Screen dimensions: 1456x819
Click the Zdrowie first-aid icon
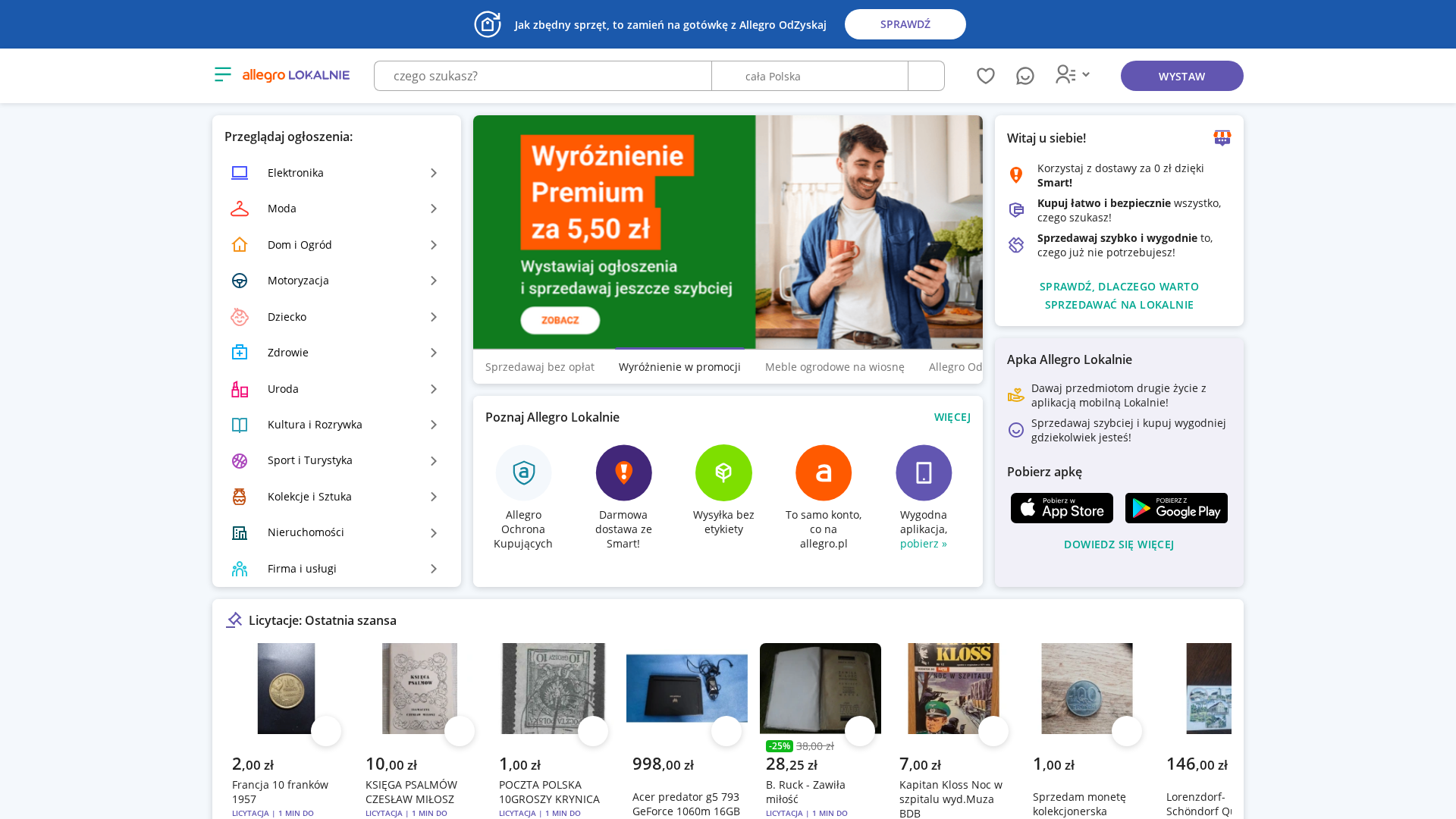pos(240,353)
